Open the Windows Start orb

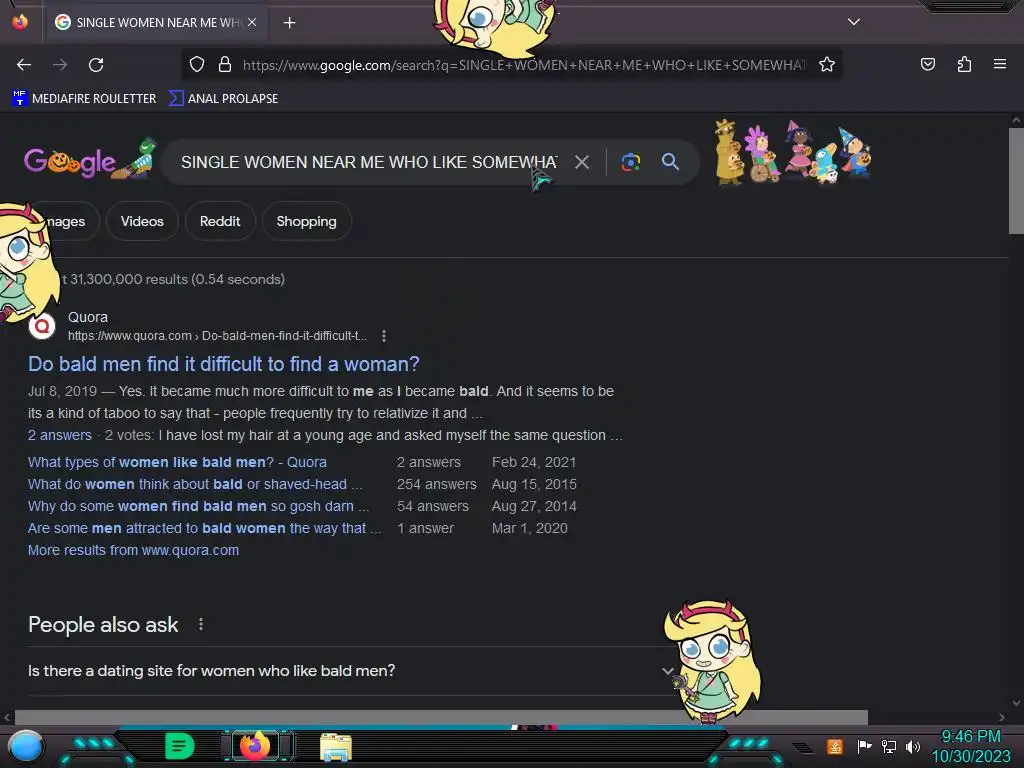[x=26, y=746]
